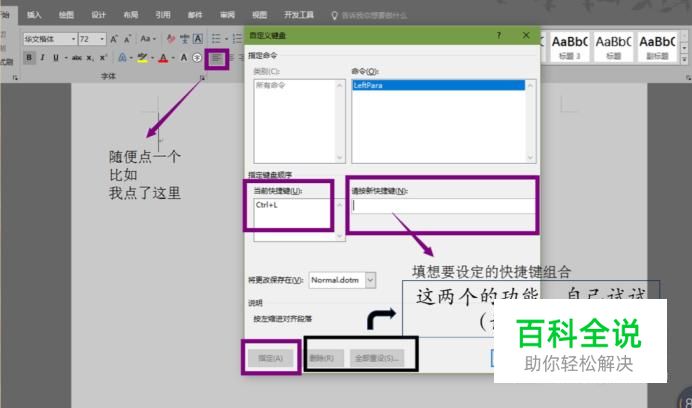Click the 全部重设(S)... reset button
This screenshot has height=408, width=692.
pos(377,358)
